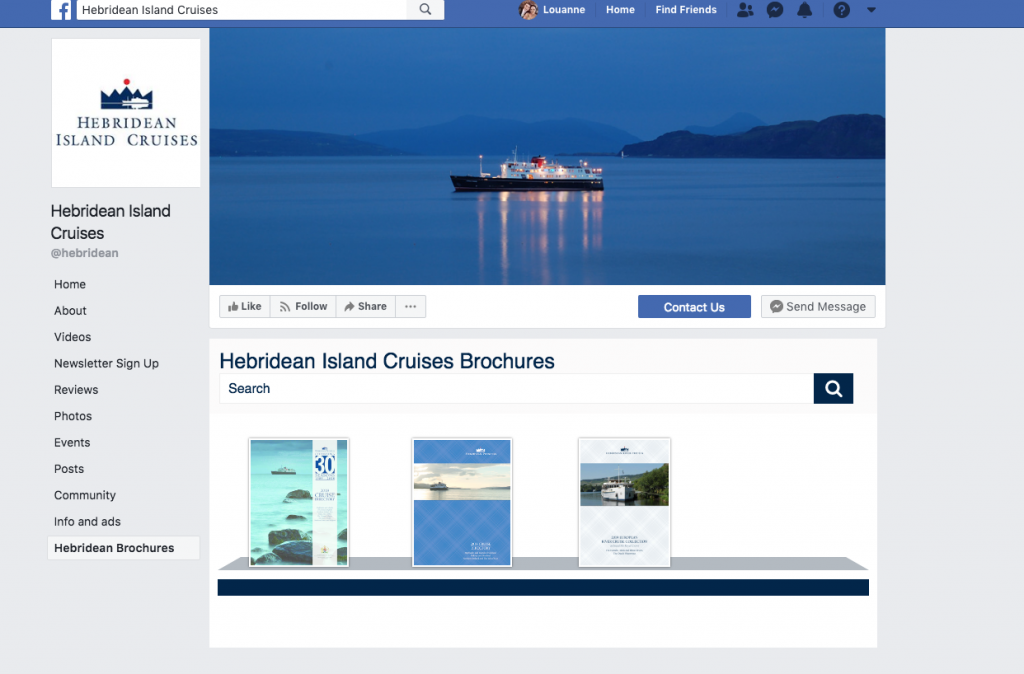Go to Home in the top bar
This screenshot has width=1024, height=674.
620,10
